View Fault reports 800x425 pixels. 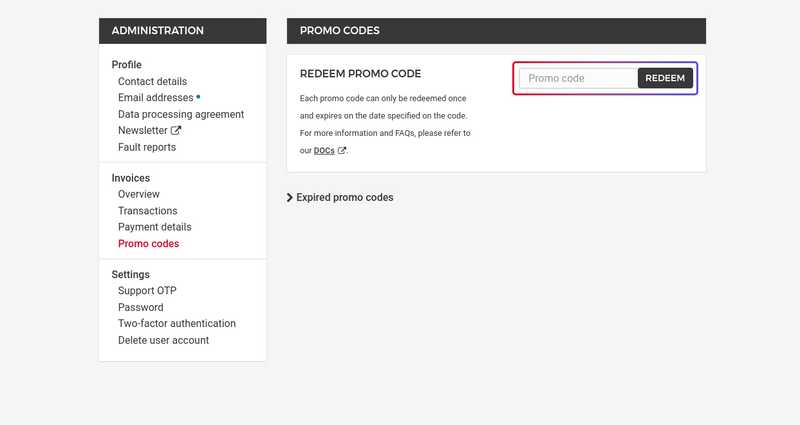[x=146, y=148]
